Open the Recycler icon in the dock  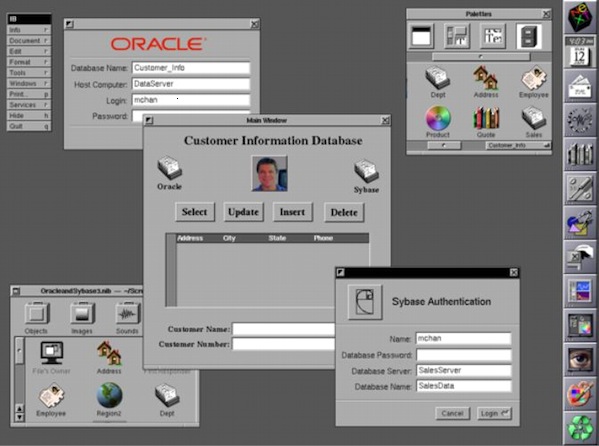(580, 427)
